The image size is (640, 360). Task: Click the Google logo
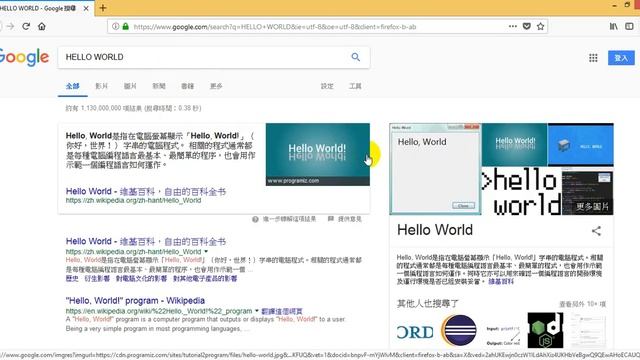click(24, 58)
